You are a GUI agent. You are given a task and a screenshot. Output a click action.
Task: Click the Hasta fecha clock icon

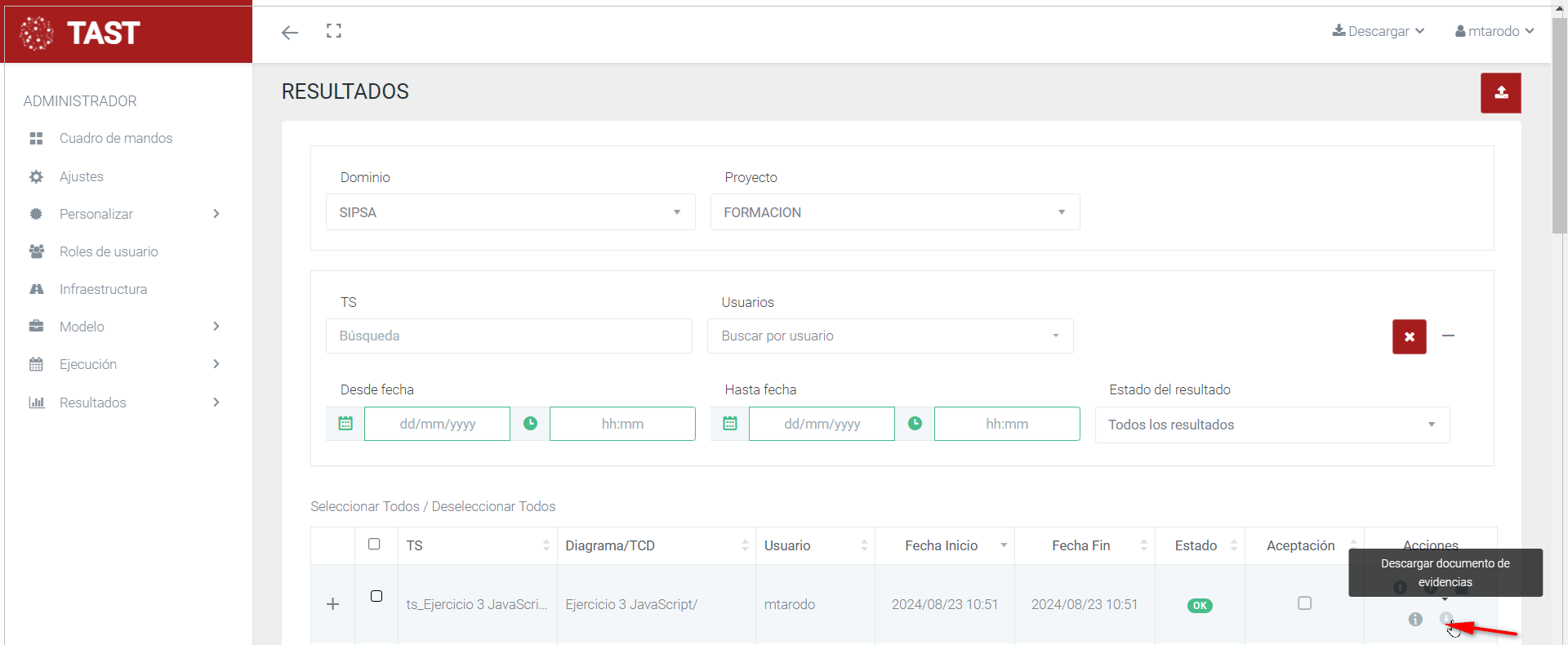915,424
